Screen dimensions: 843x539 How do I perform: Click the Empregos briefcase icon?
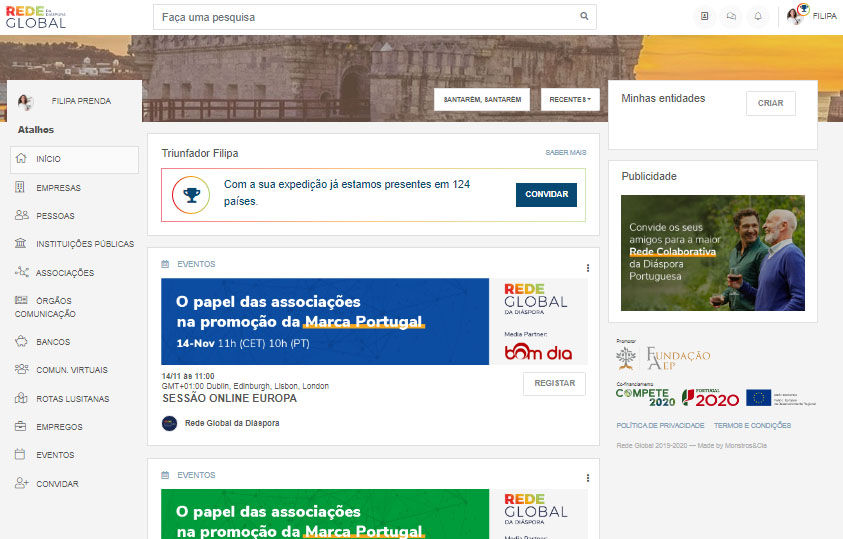20,426
